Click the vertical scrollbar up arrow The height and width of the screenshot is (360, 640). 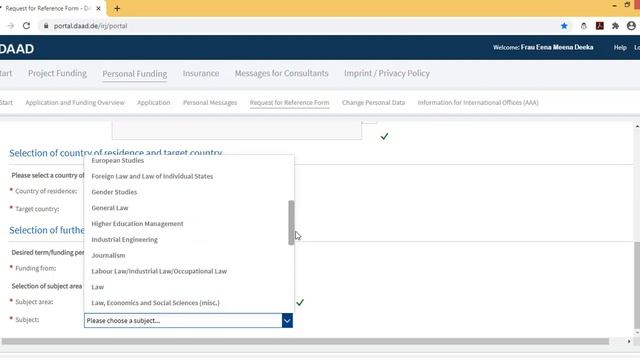(x=637, y=127)
